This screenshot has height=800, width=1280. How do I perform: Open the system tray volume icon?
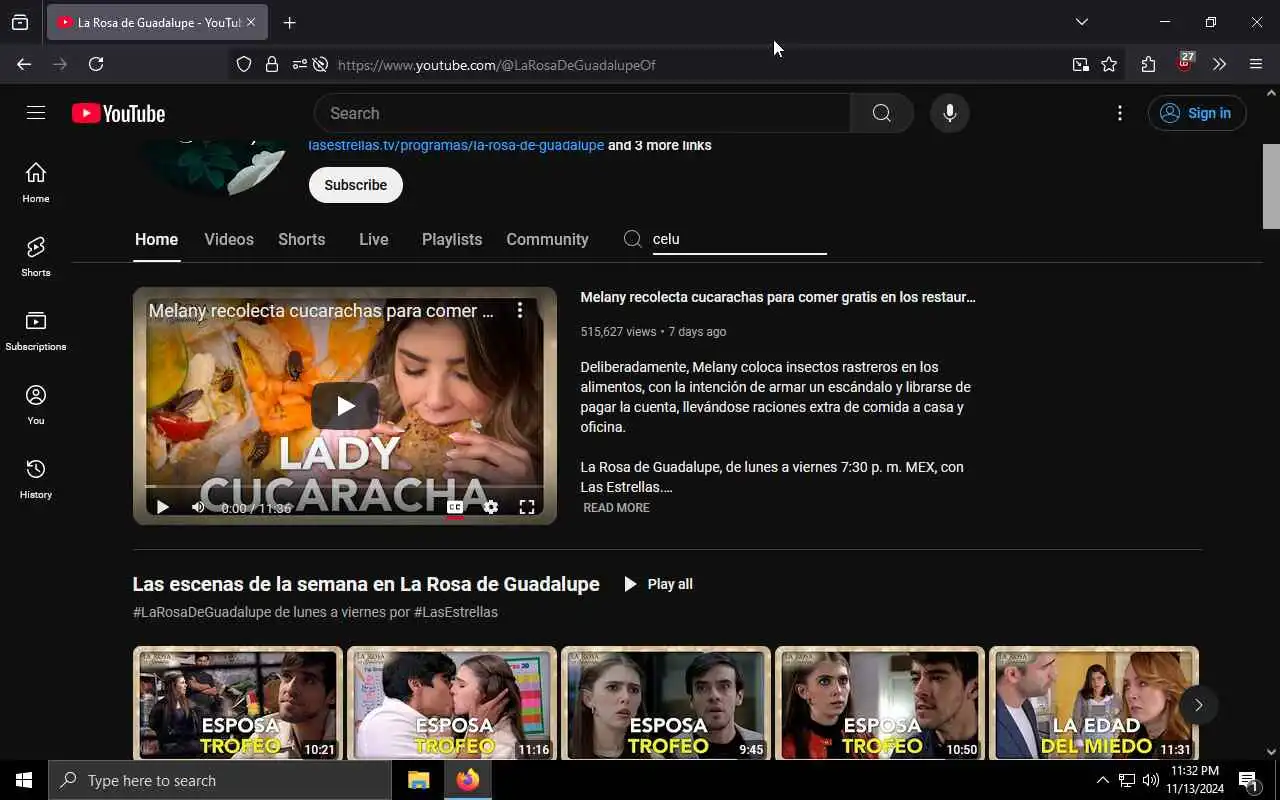[1151, 780]
